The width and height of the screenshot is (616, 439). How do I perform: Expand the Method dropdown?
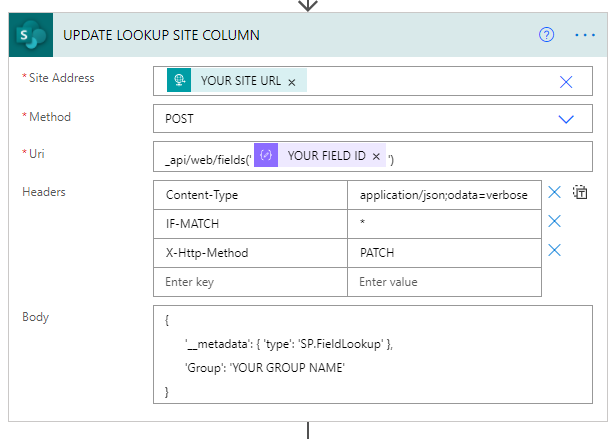coord(566,119)
